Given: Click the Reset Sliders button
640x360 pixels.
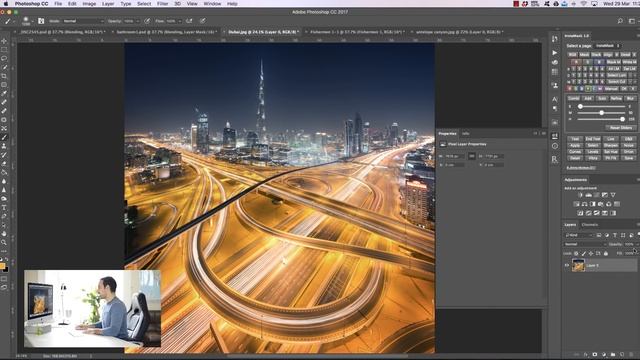Looking at the screenshot, I should (621, 128).
